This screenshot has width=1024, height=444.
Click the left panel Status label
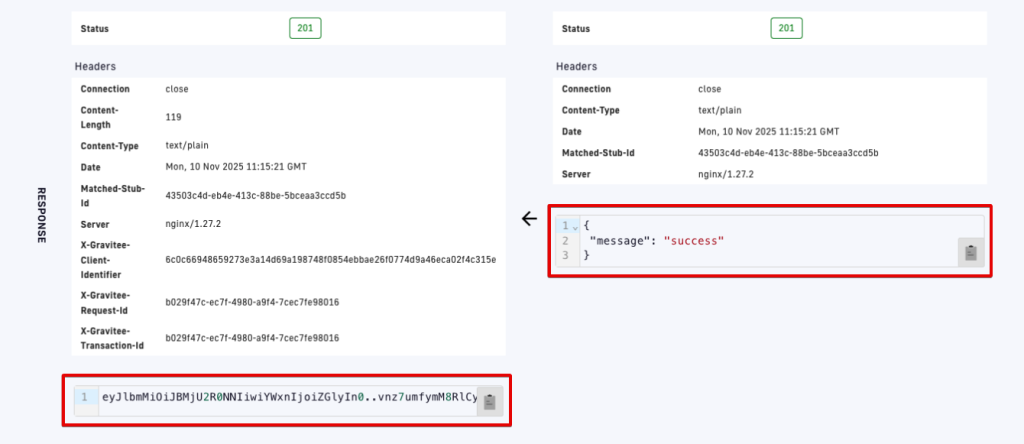point(95,29)
